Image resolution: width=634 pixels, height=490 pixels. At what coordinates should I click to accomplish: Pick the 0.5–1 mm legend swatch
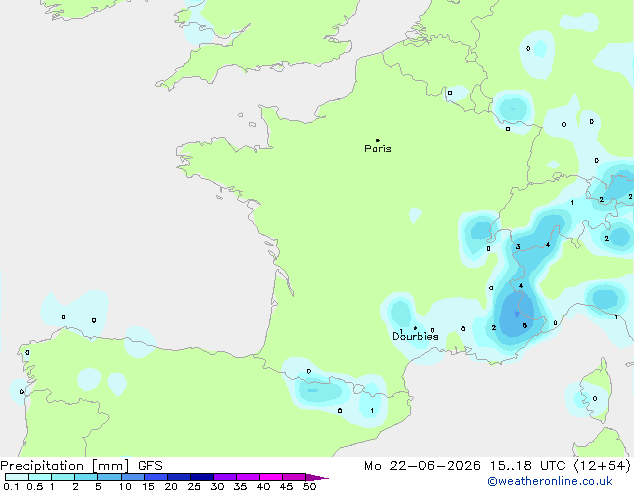tap(40, 477)
